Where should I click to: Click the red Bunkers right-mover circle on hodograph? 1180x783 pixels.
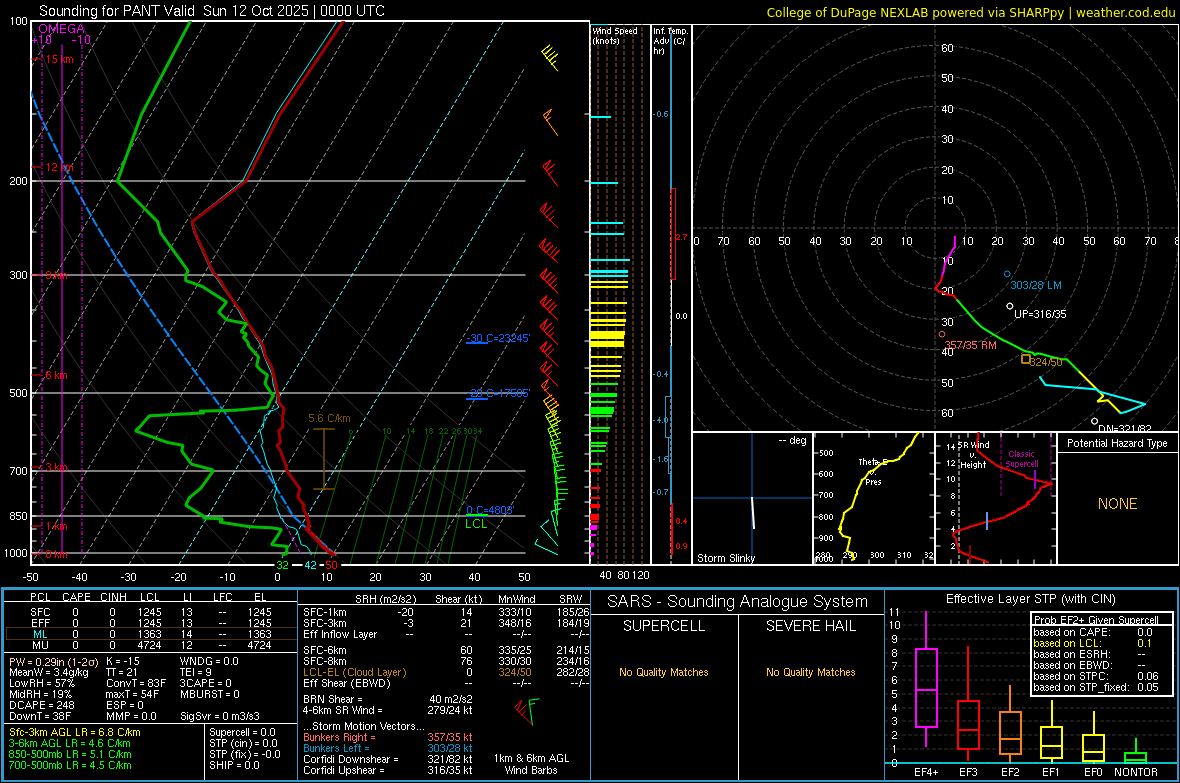click(941, 334)
